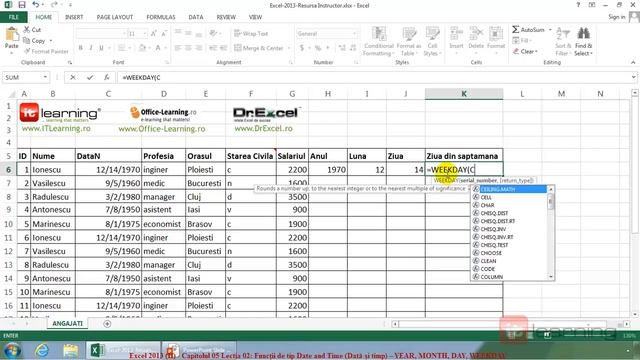Open Internet Explorer from the taskbar
The width and height of the screenshot is (640, 360).
click(42, 350)
